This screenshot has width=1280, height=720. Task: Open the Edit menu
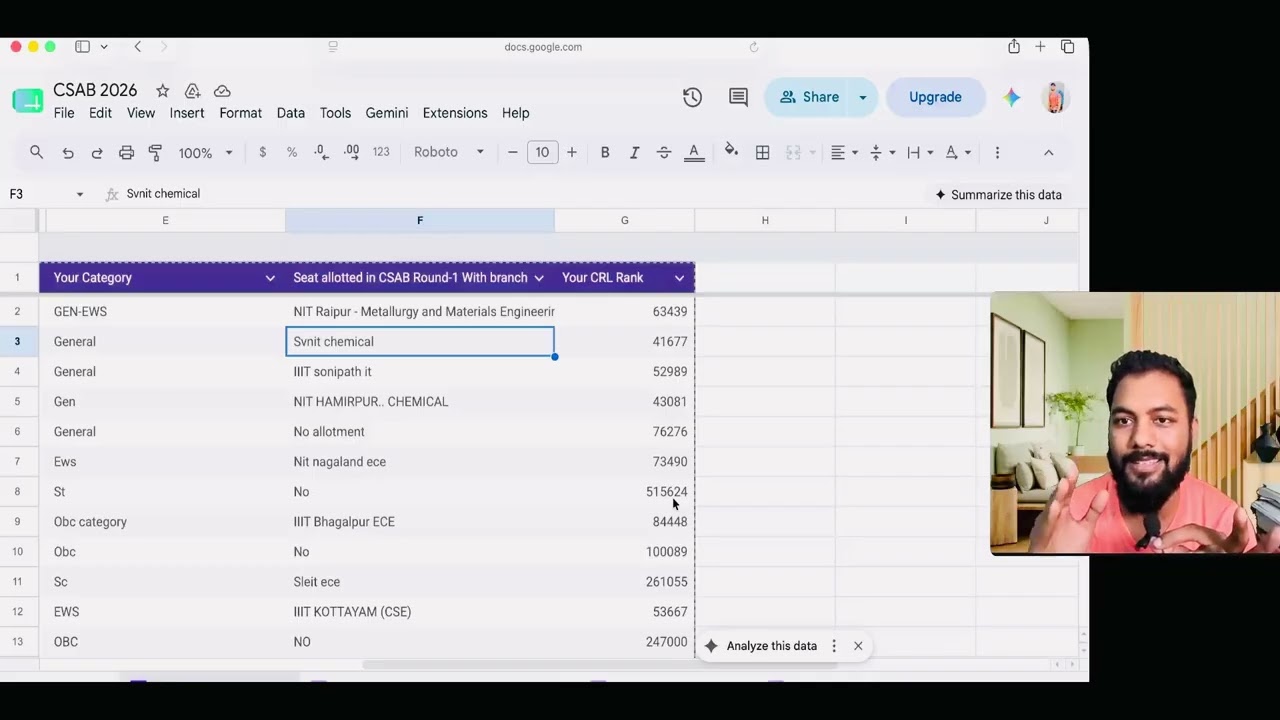click(x=100, y=113)
